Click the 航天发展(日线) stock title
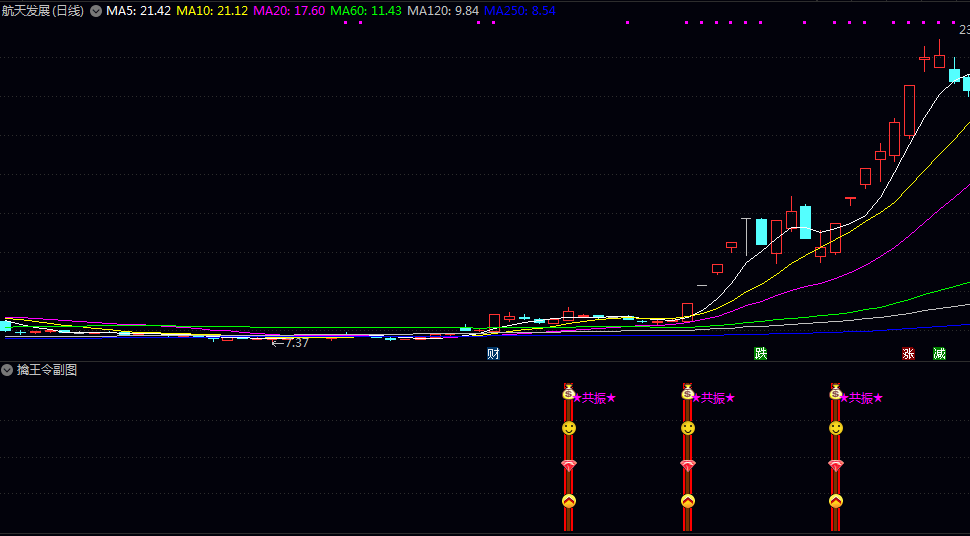 [43, 11]
